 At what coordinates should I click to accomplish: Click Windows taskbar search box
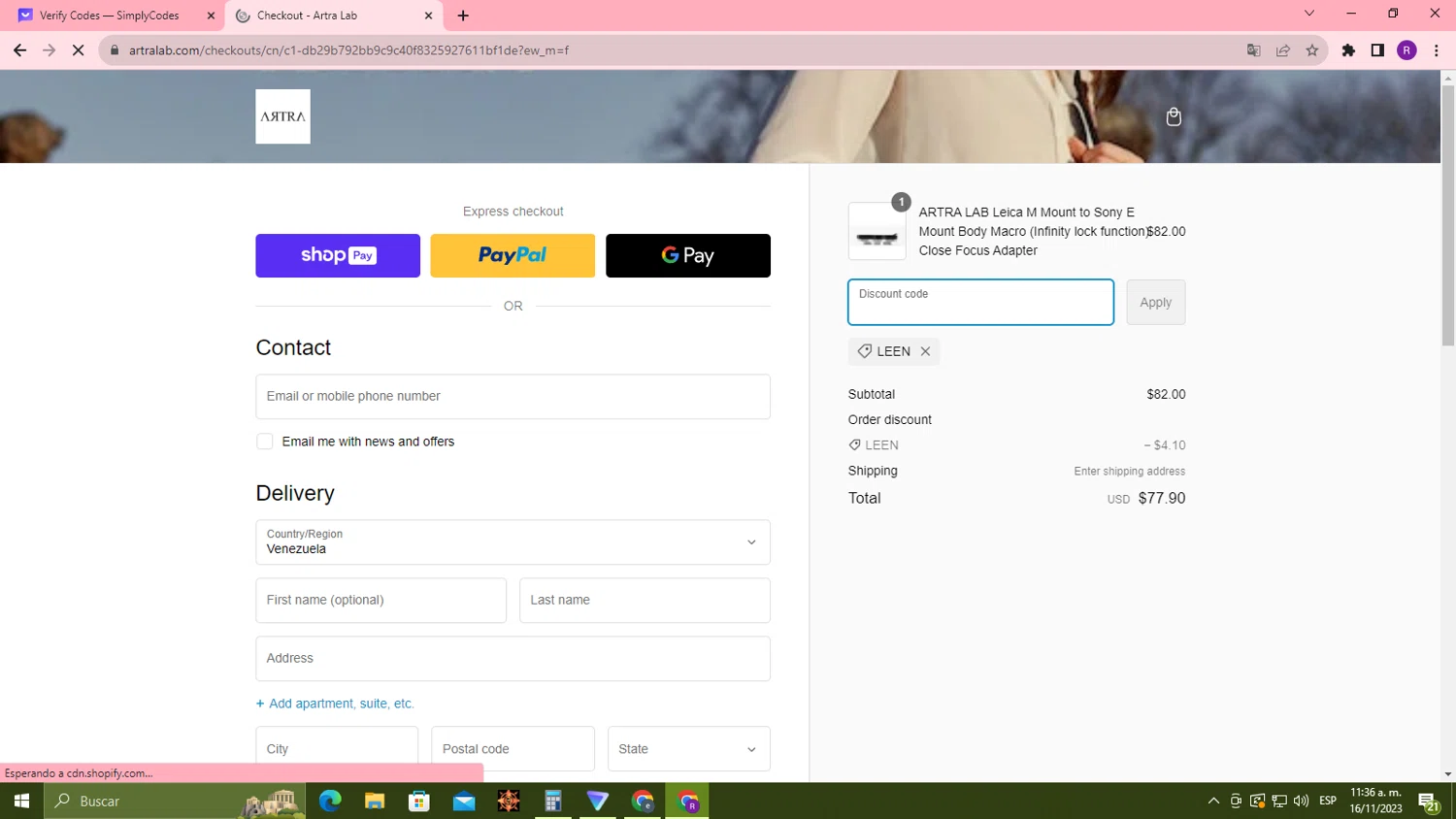click(175, 801)
